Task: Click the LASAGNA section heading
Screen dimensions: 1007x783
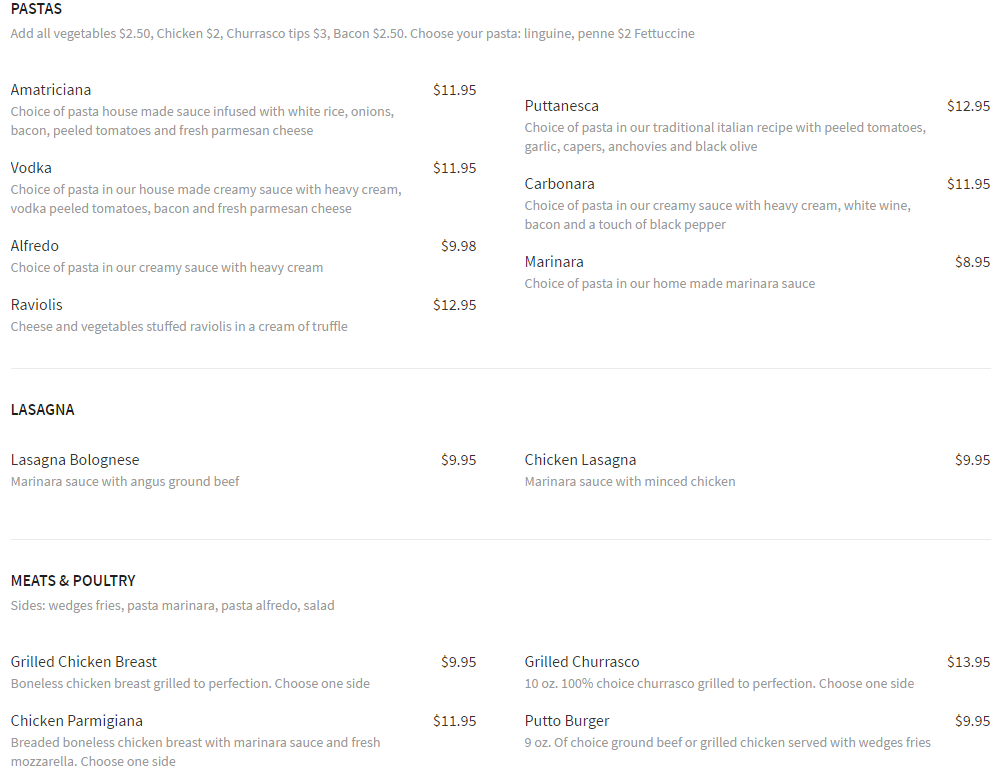Action: click(x=43, y=410)
